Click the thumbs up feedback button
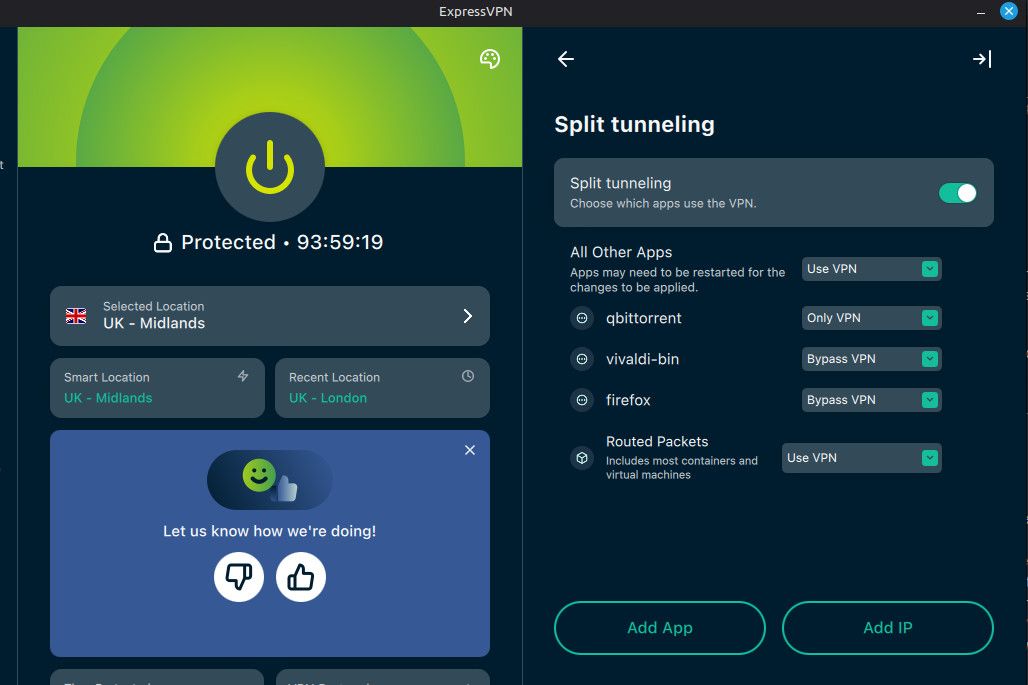The width and height of the screenshot is (1028, 685). (301, 577)
